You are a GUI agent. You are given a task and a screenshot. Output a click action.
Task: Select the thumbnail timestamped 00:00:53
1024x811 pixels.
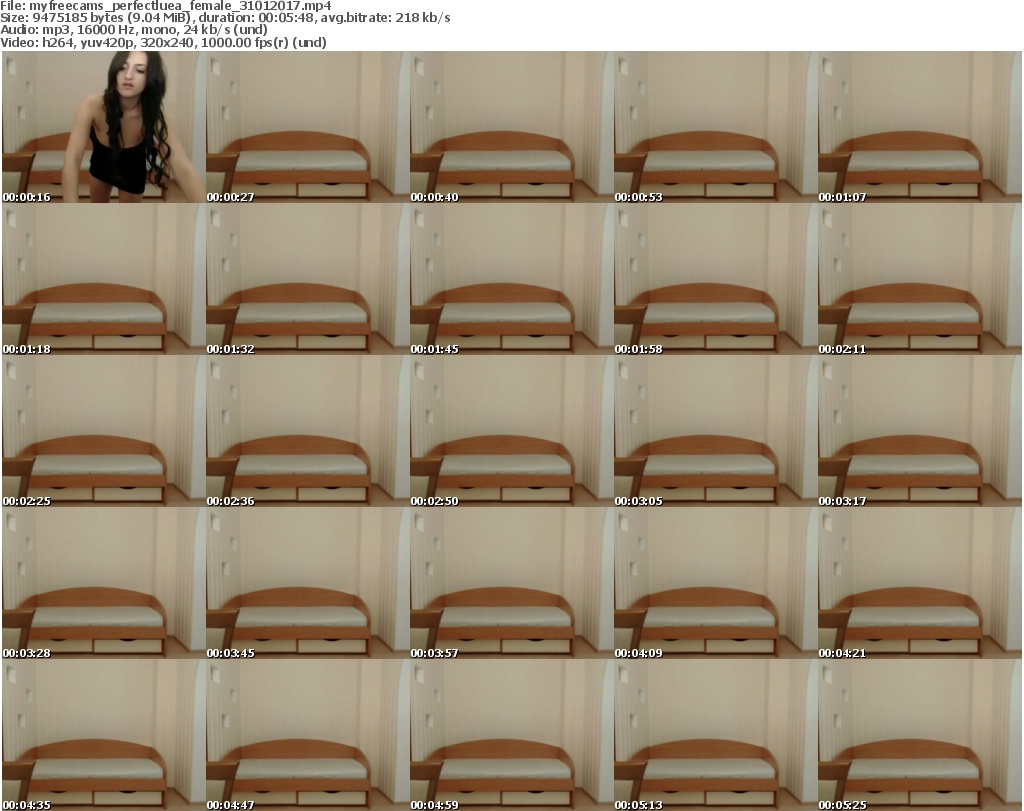(x=715, y=127)
